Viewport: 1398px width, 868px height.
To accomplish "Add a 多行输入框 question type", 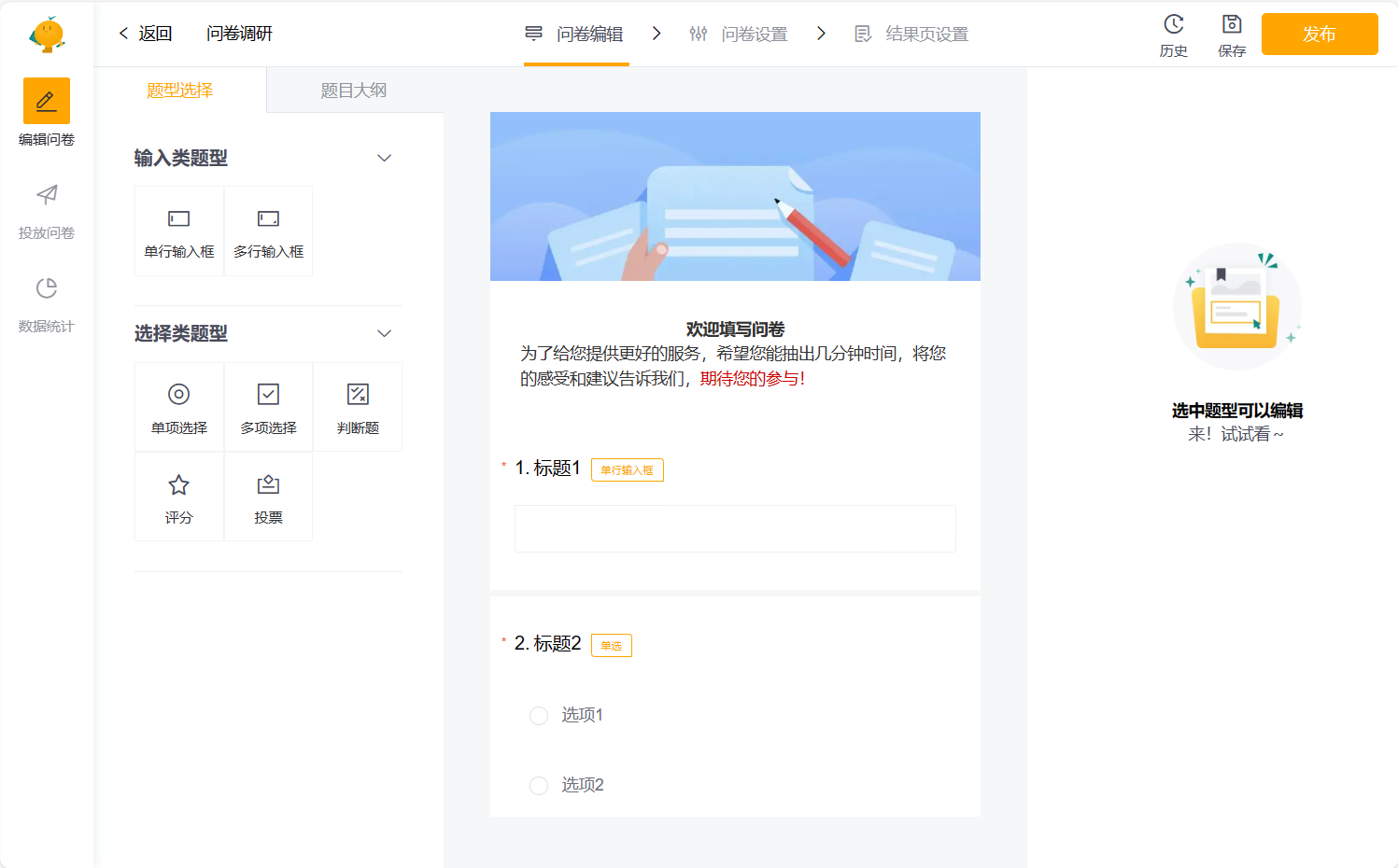I will (268, 231).
